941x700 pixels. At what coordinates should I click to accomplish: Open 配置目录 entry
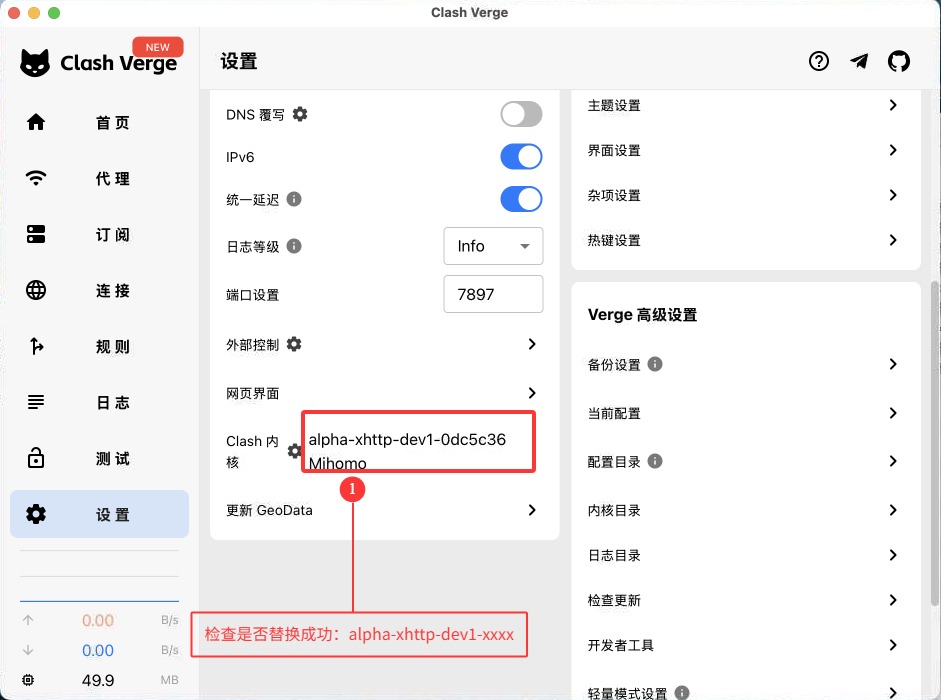[746, 461]
